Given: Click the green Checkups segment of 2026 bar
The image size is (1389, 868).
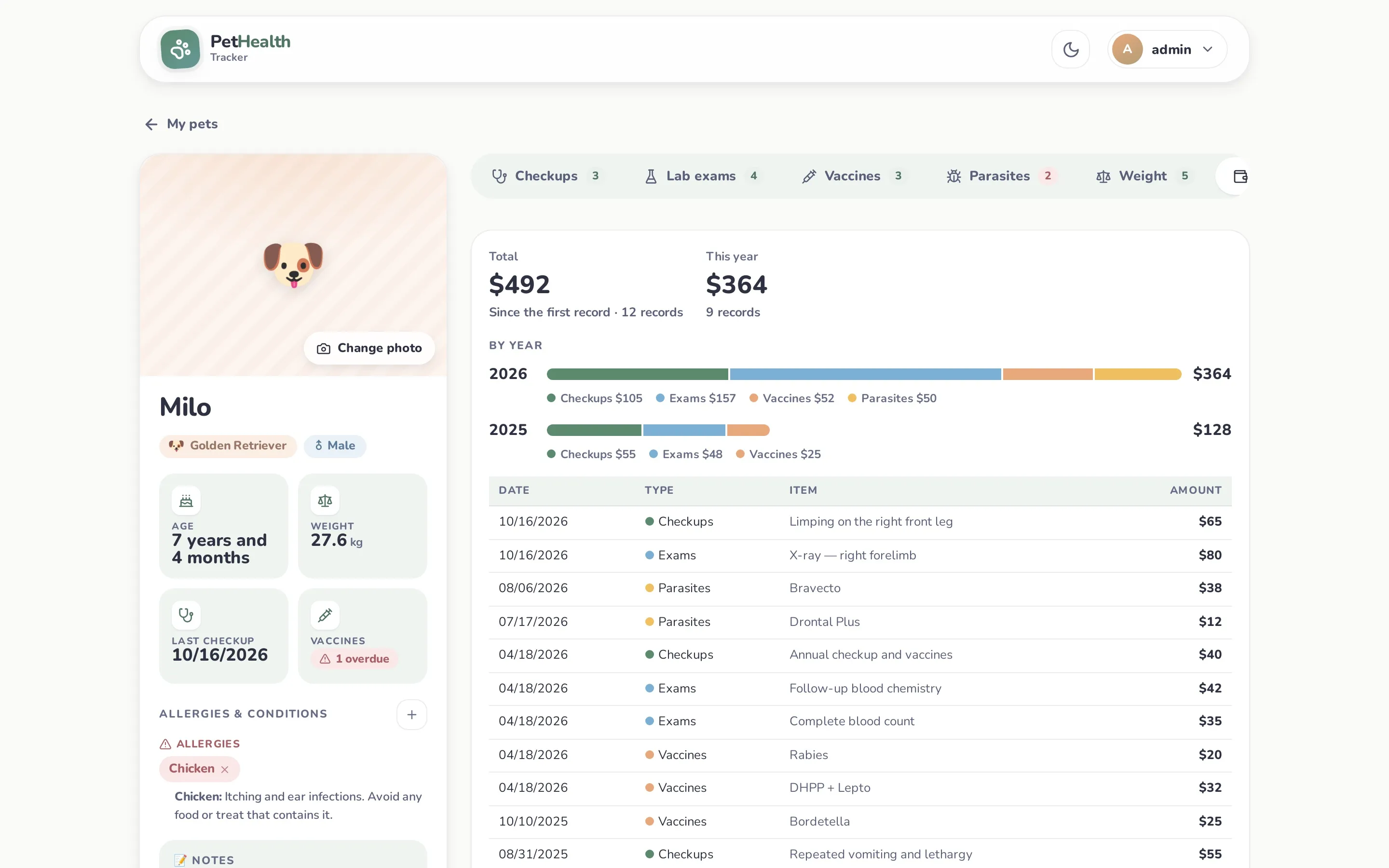Looking at the screenshot, I should (x=637, y=374).
